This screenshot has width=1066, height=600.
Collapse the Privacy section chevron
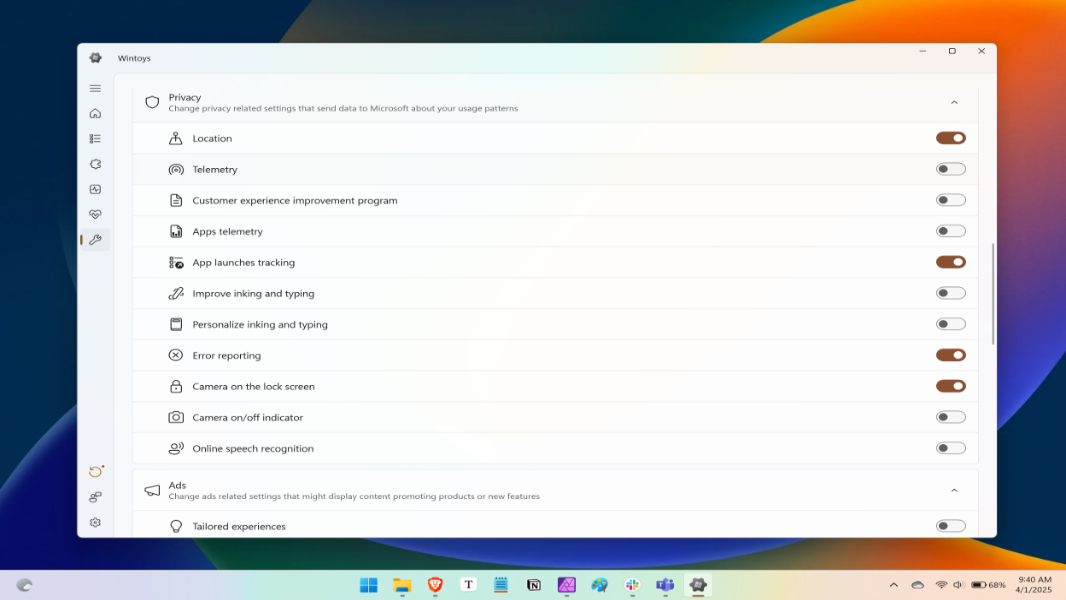click(953, 102)
